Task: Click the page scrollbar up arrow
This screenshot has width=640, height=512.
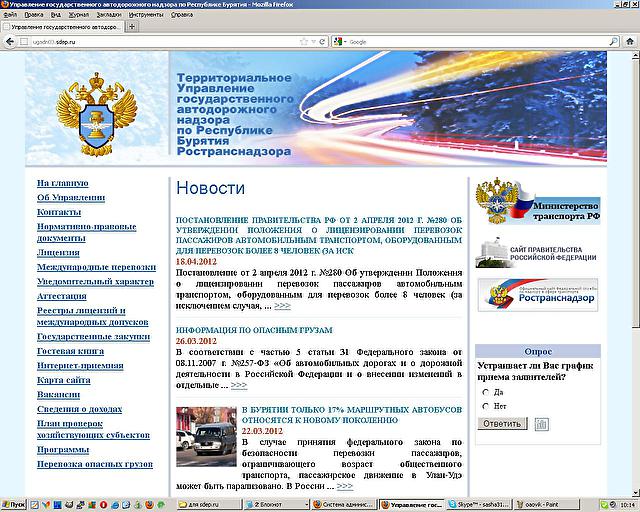Action: click(x=636, y=56)
